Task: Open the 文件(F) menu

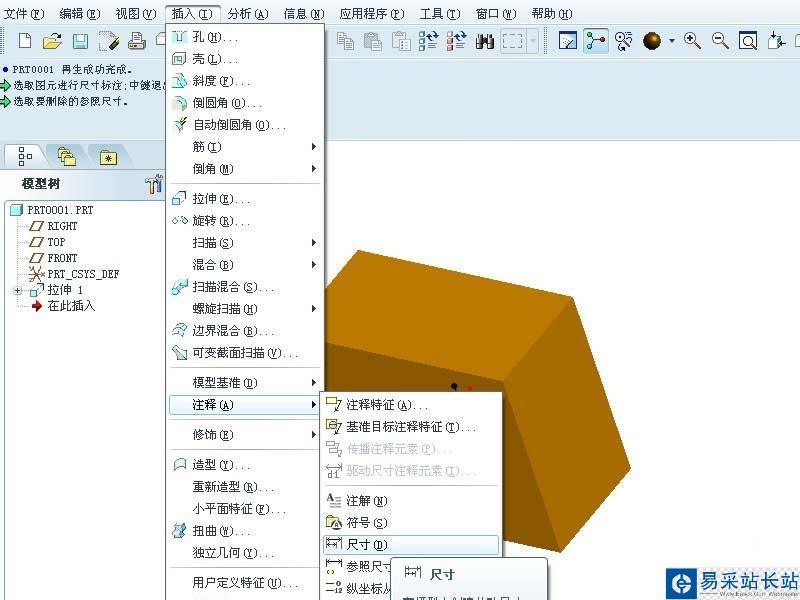Action: click(24, 14)
